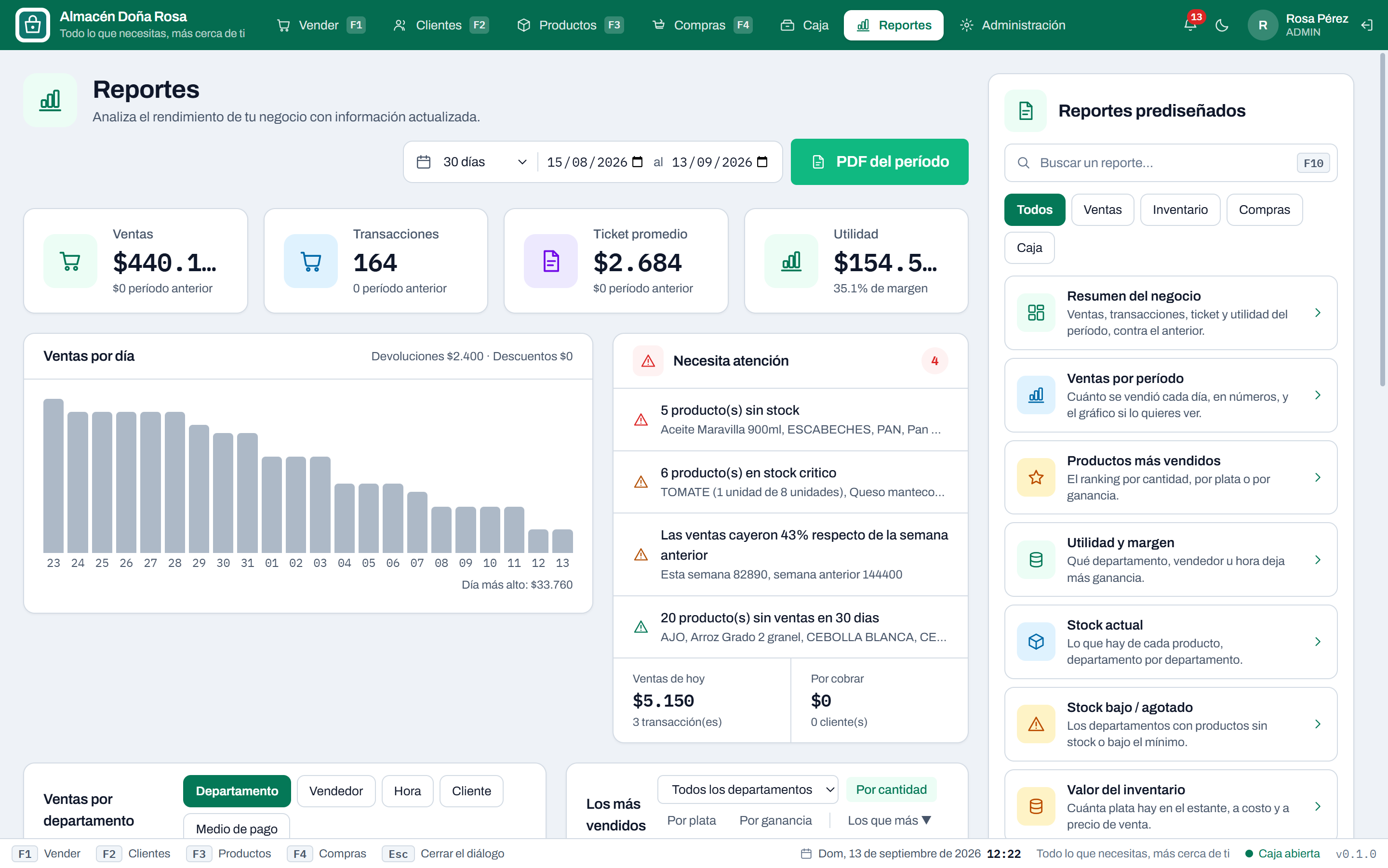Toggle dark mode with the moon icon
1388x868 pixels.
pos(1221,25)
